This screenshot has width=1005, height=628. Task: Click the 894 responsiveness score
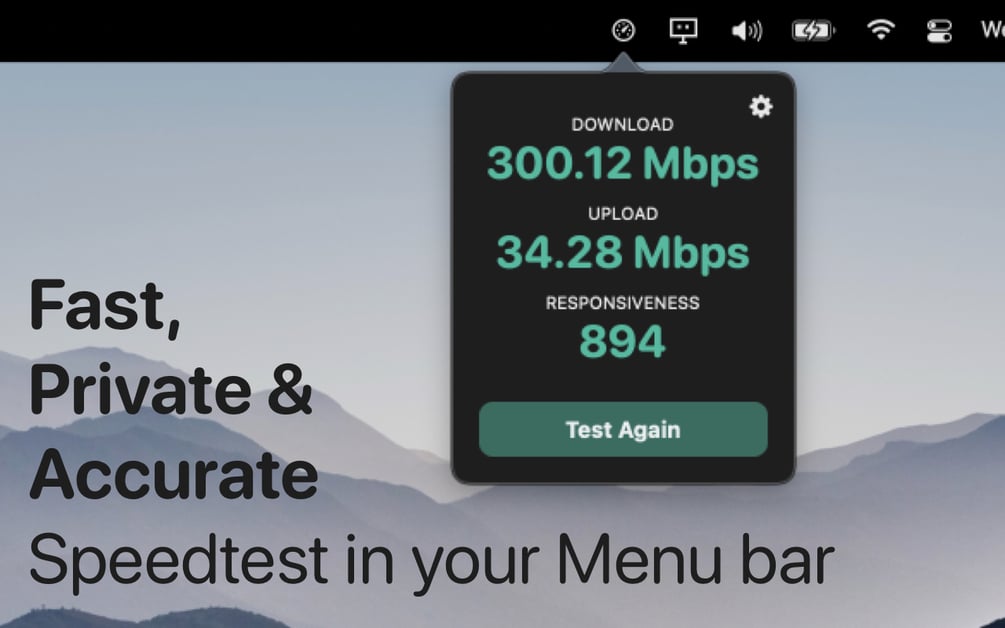pyautogui.click(x=622, y=341)
